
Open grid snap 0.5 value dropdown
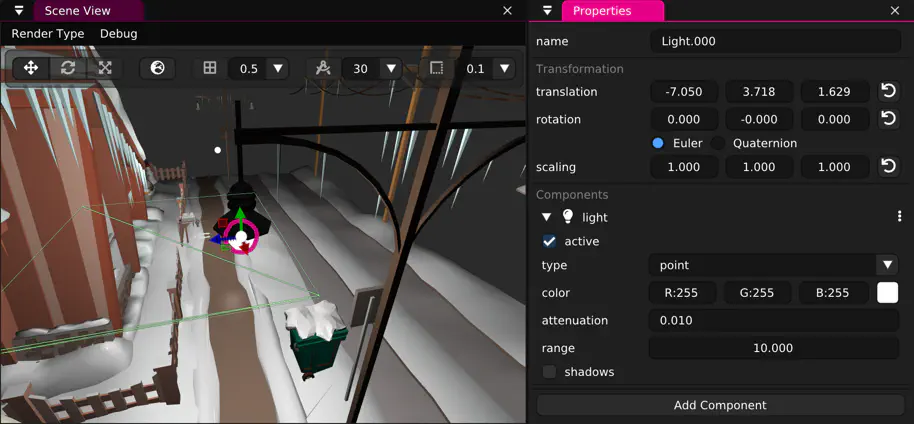(278, 68)
